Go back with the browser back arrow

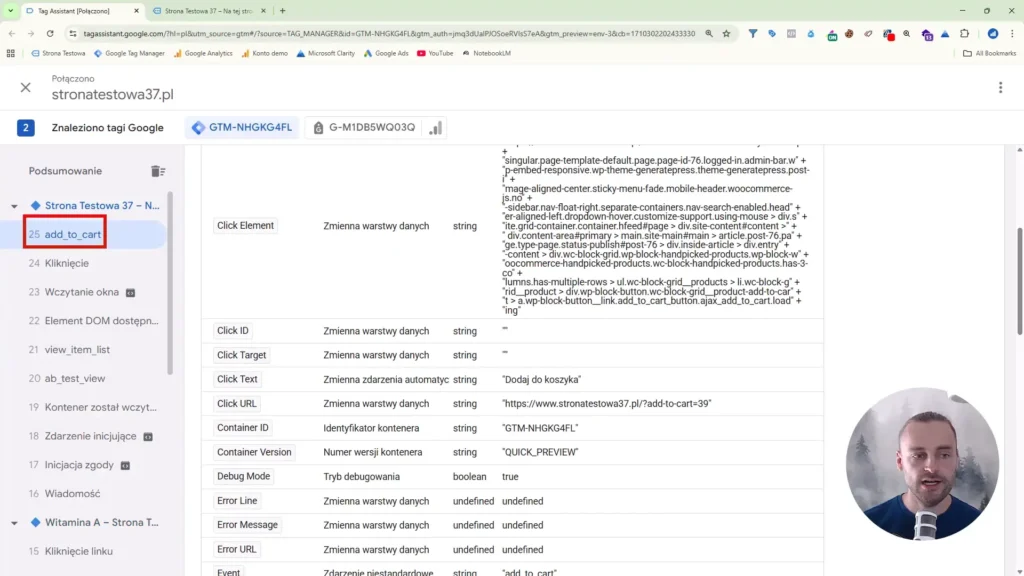(12, 33)
